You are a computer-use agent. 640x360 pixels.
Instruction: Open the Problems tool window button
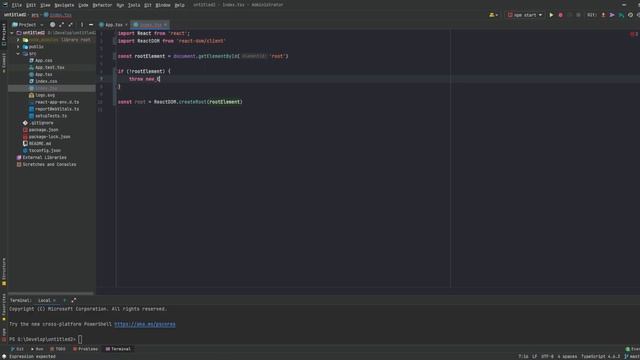click(x=85, y=349)
